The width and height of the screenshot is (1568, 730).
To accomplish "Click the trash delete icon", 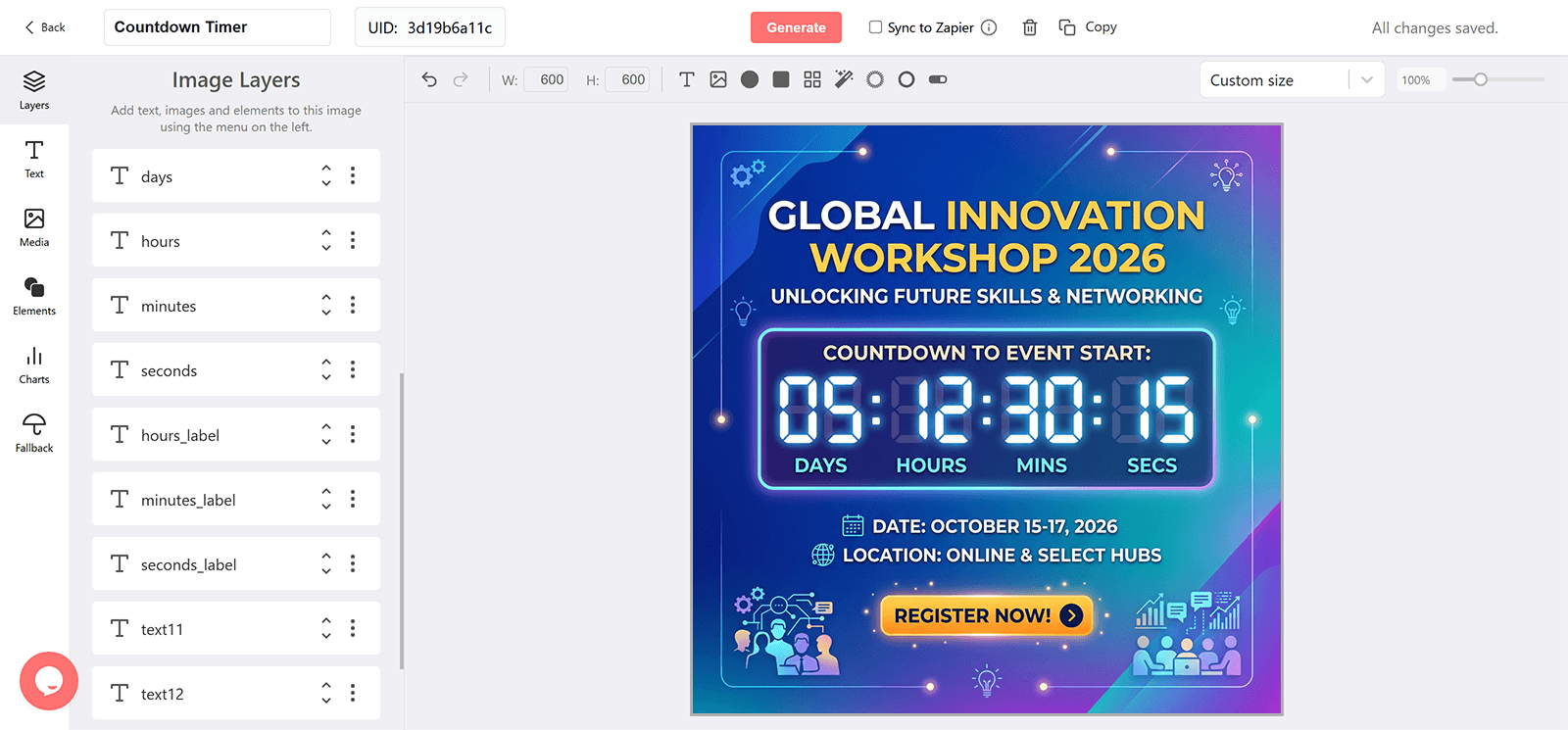I will pos(1030,27).
